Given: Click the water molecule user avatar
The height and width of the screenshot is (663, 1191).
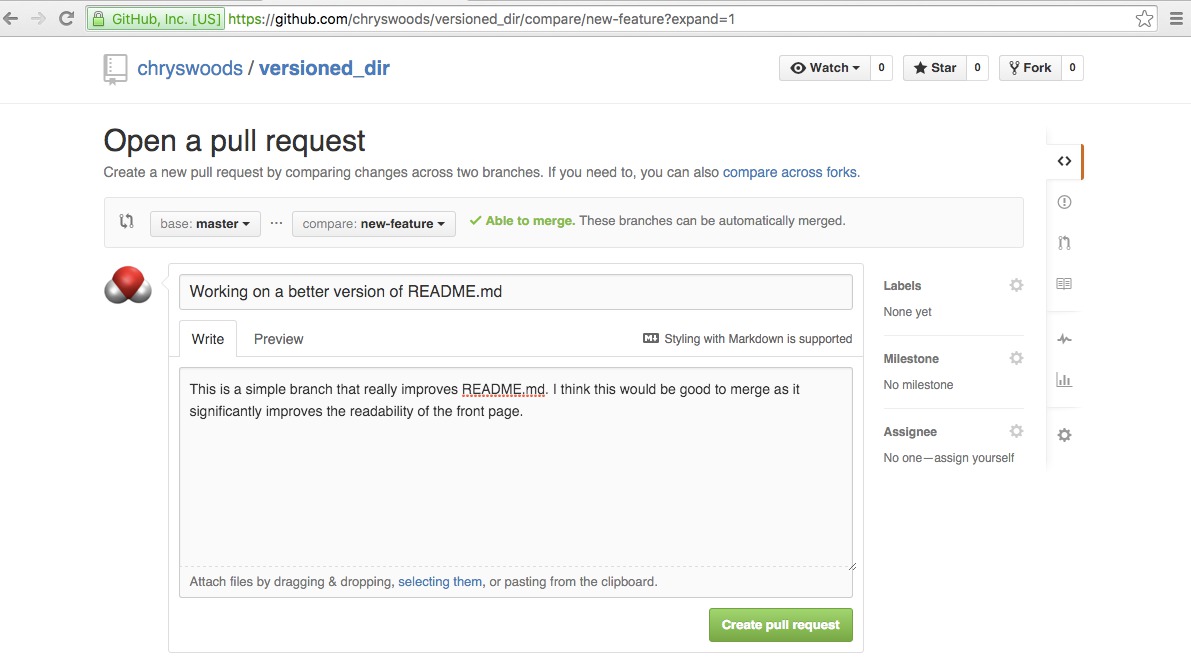Looking at the screenshot, I should 128,285.
